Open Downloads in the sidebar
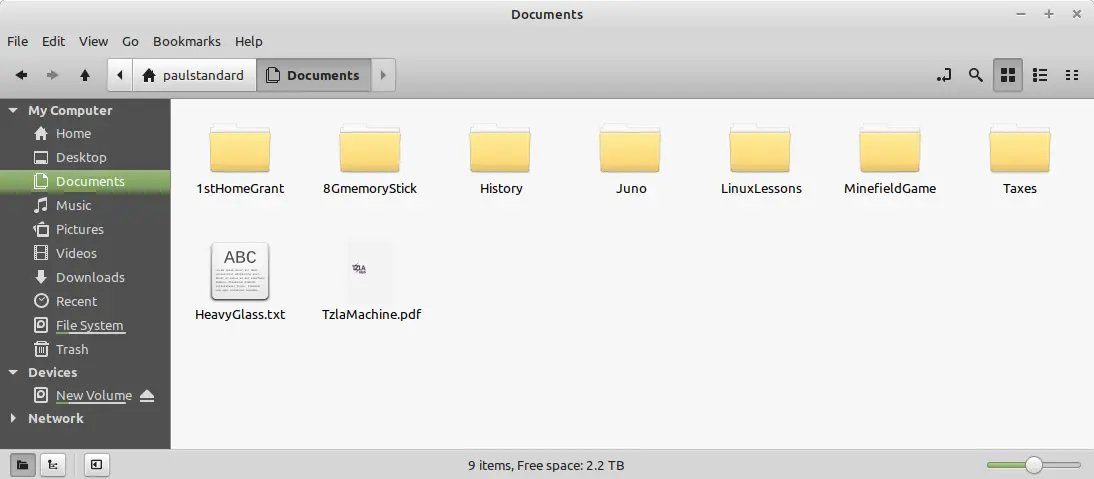The height and width of the screenshot is (479, 1094). 85,277
